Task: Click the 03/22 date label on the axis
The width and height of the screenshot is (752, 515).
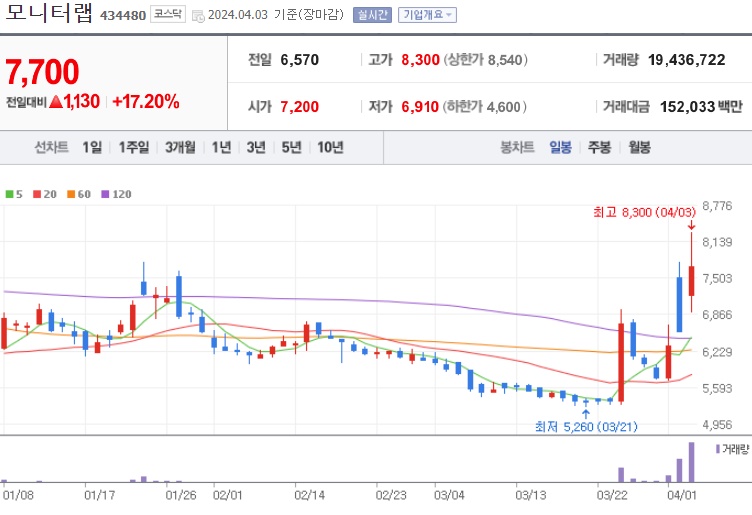Action: [x=612, y=495]
